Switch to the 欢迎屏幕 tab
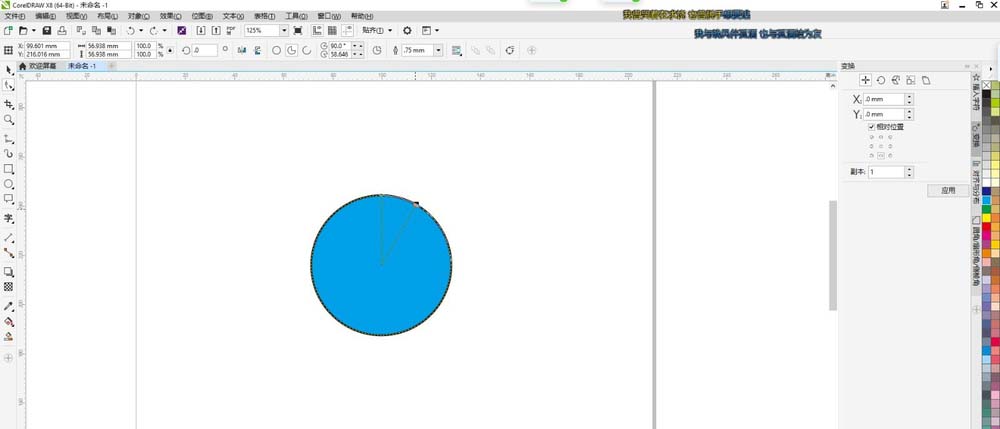Viewport: 1000px width, 429px height. click(38, 66)
